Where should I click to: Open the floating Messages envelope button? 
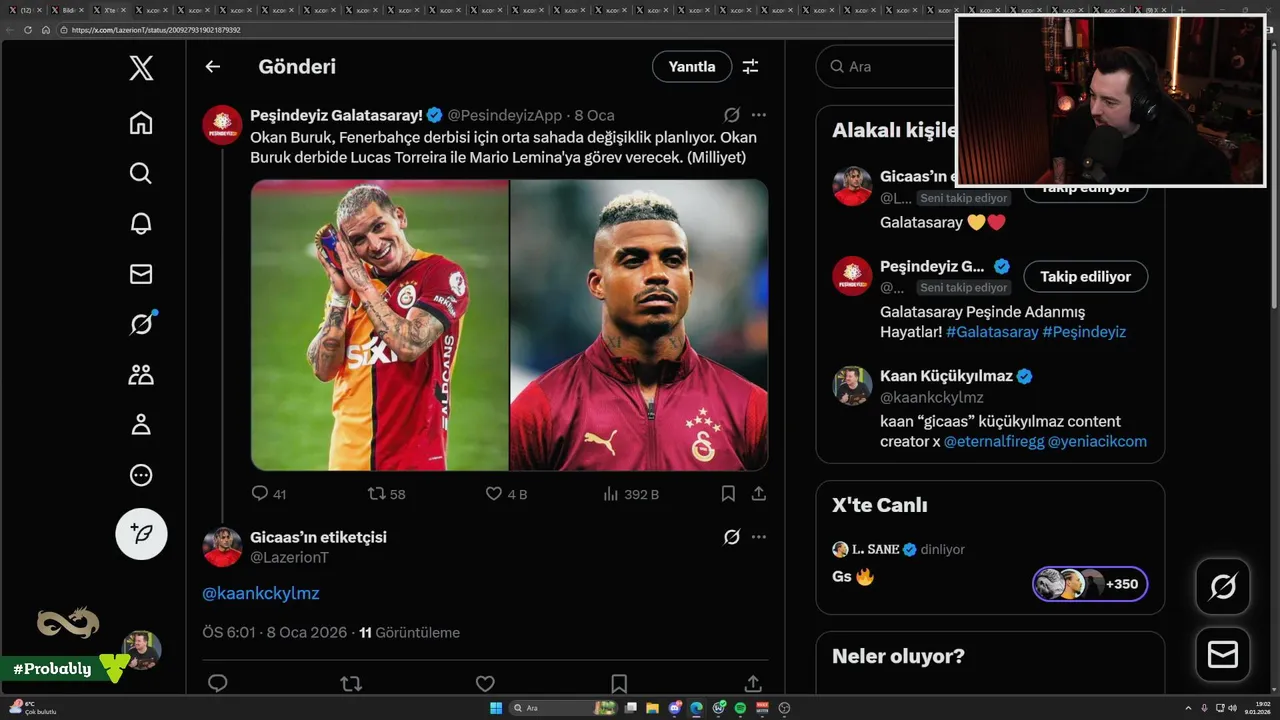(x=1223, y=655)
